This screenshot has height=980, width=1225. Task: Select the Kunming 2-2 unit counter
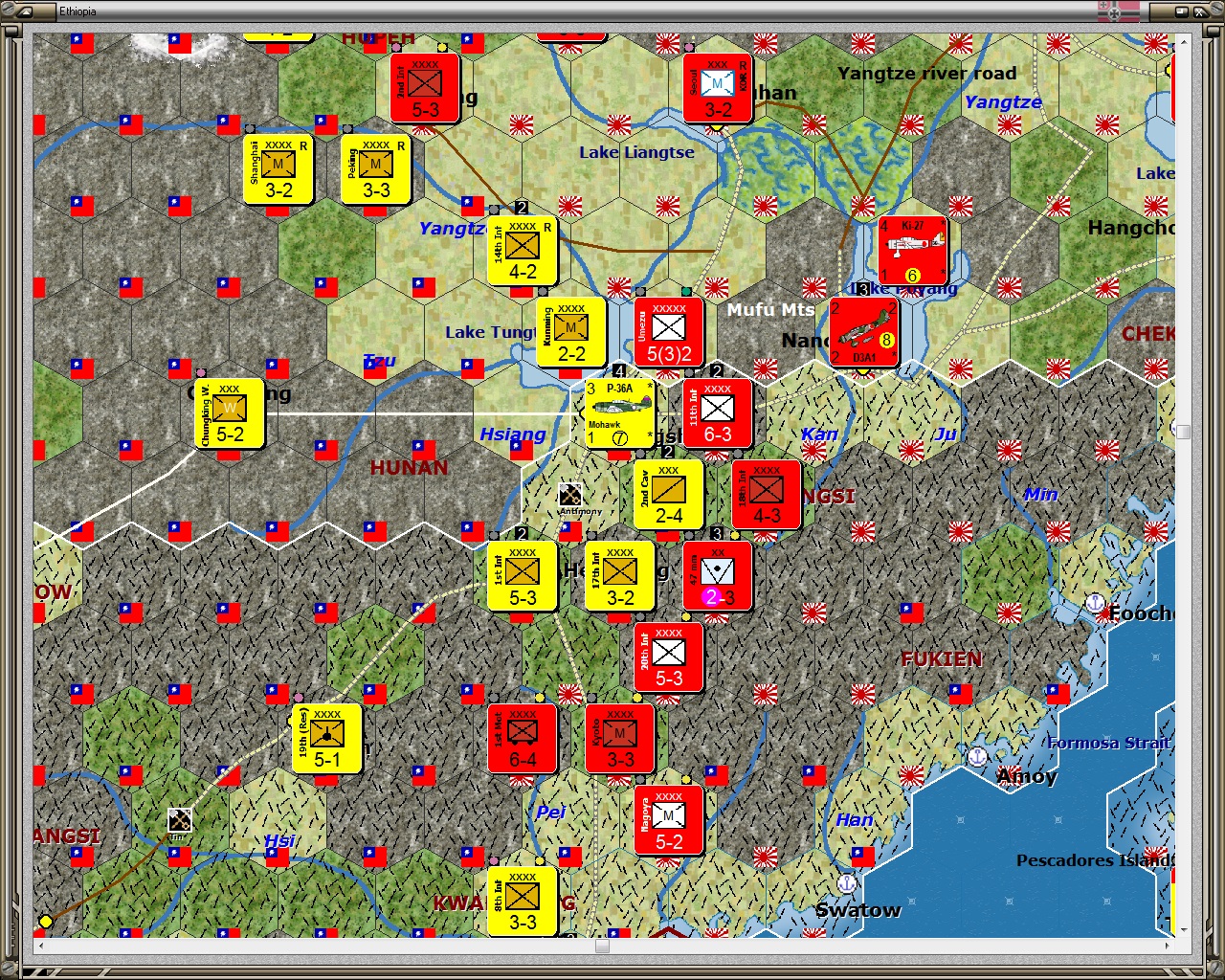click(x=571, y=332)
